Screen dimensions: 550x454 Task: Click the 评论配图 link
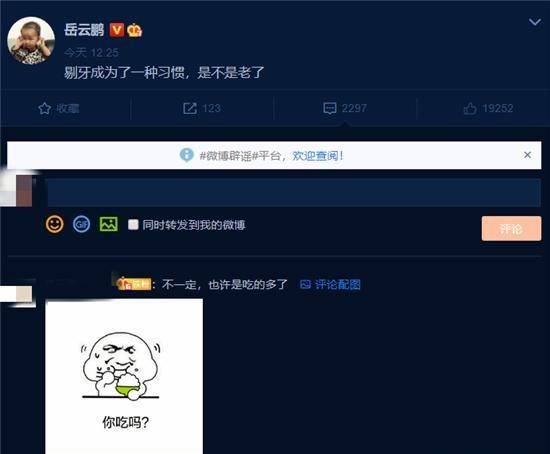(x=330, y=285)
